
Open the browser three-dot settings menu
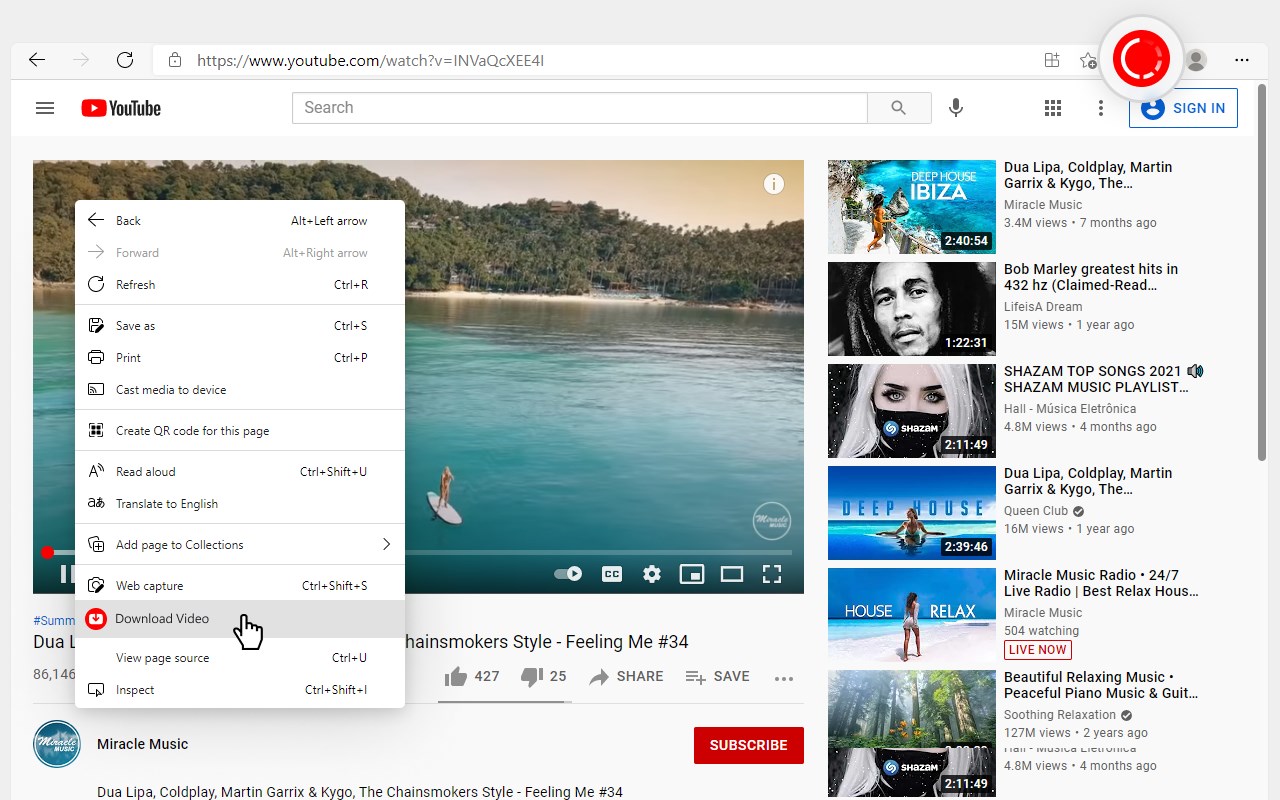click(x=1242, y=60)
